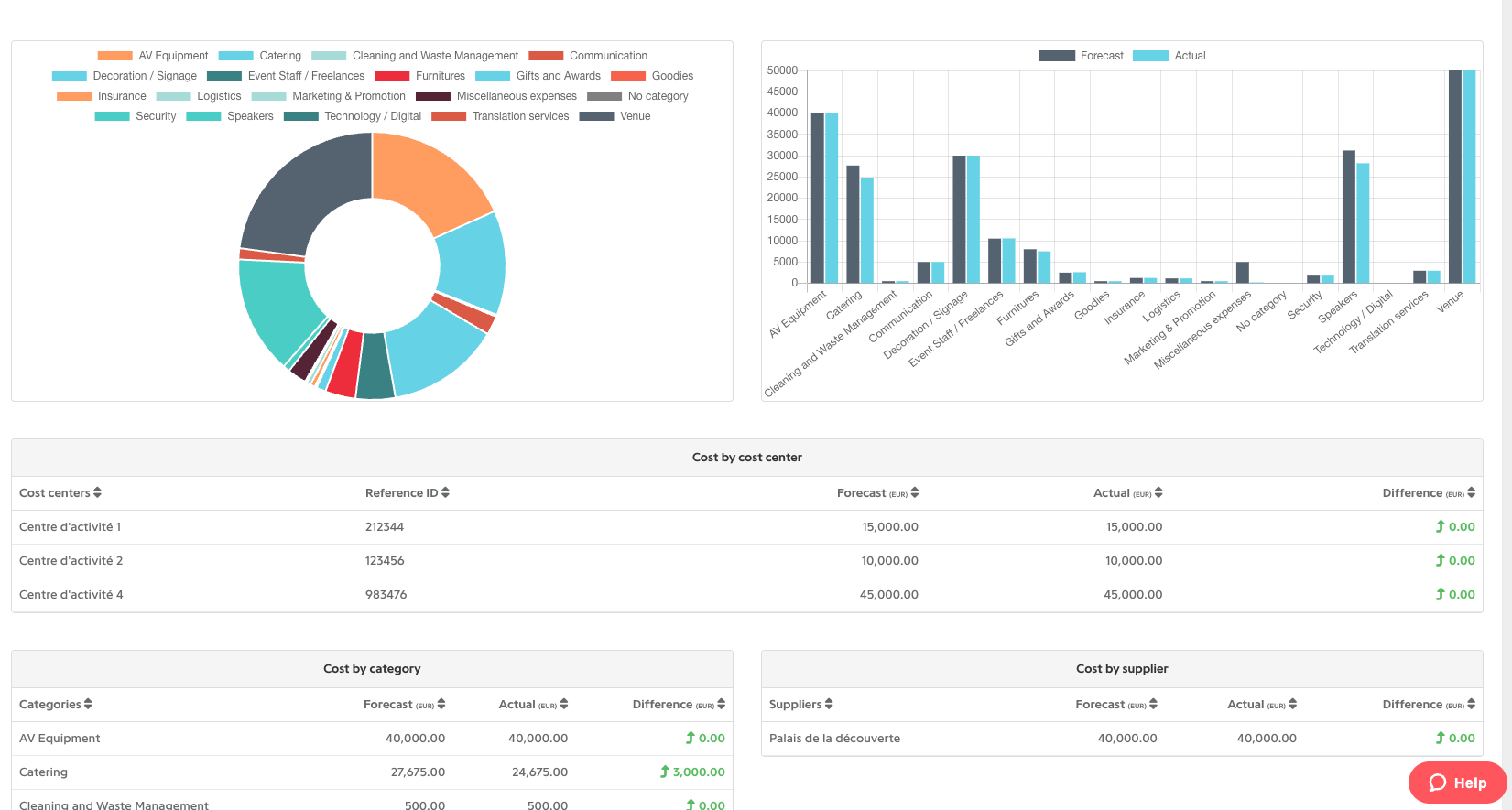Click the AV Equipment legend color swatch
Viewport: 1512px width, 810px height.
click(x=114, y=56)
